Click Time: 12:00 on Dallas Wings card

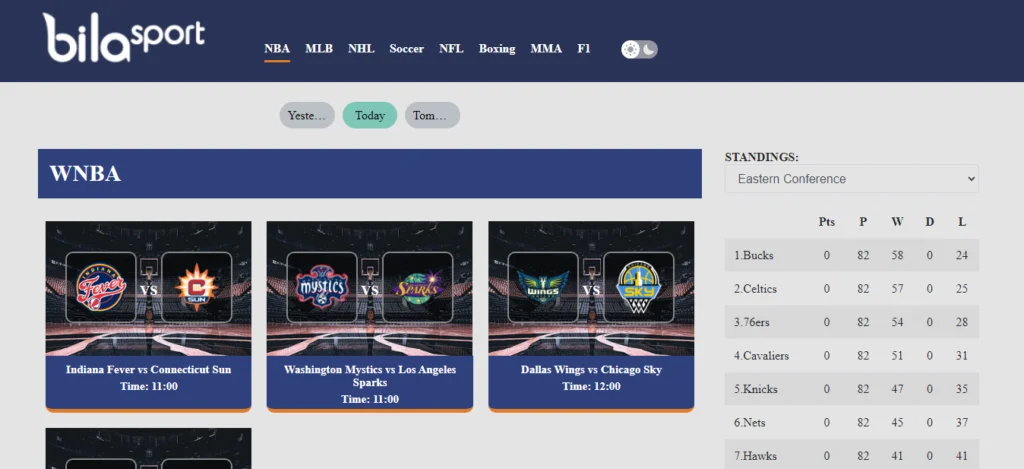pos(591,387)
